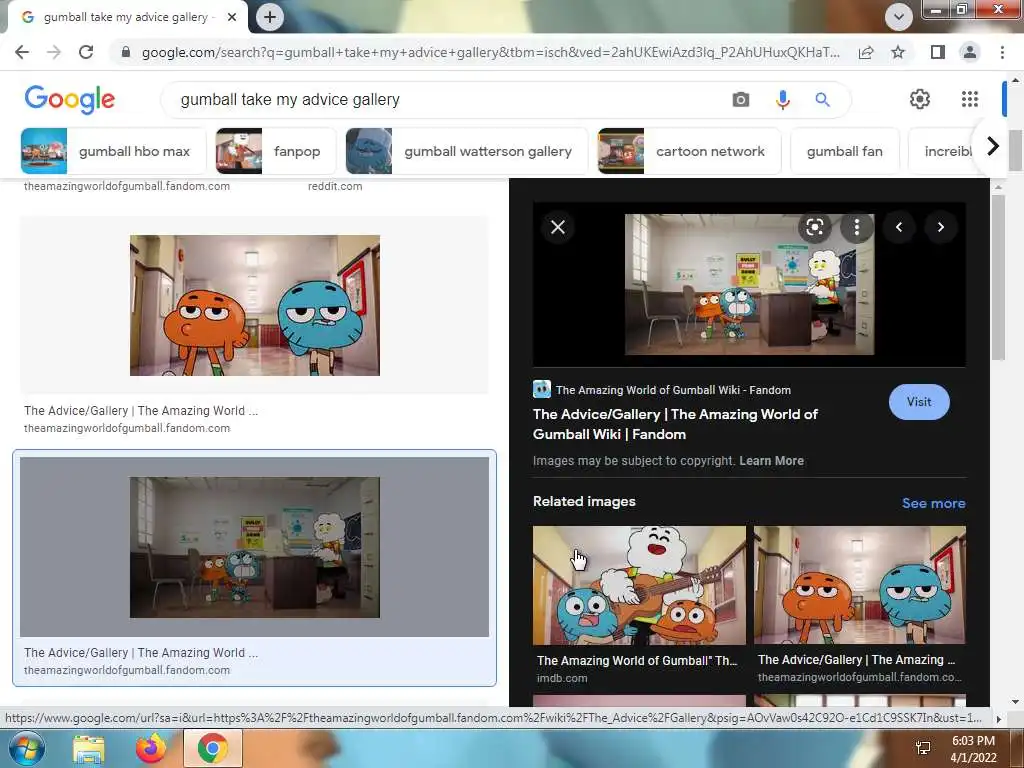
Task: Open a new browser tab
Action: (x=270, y=17)
